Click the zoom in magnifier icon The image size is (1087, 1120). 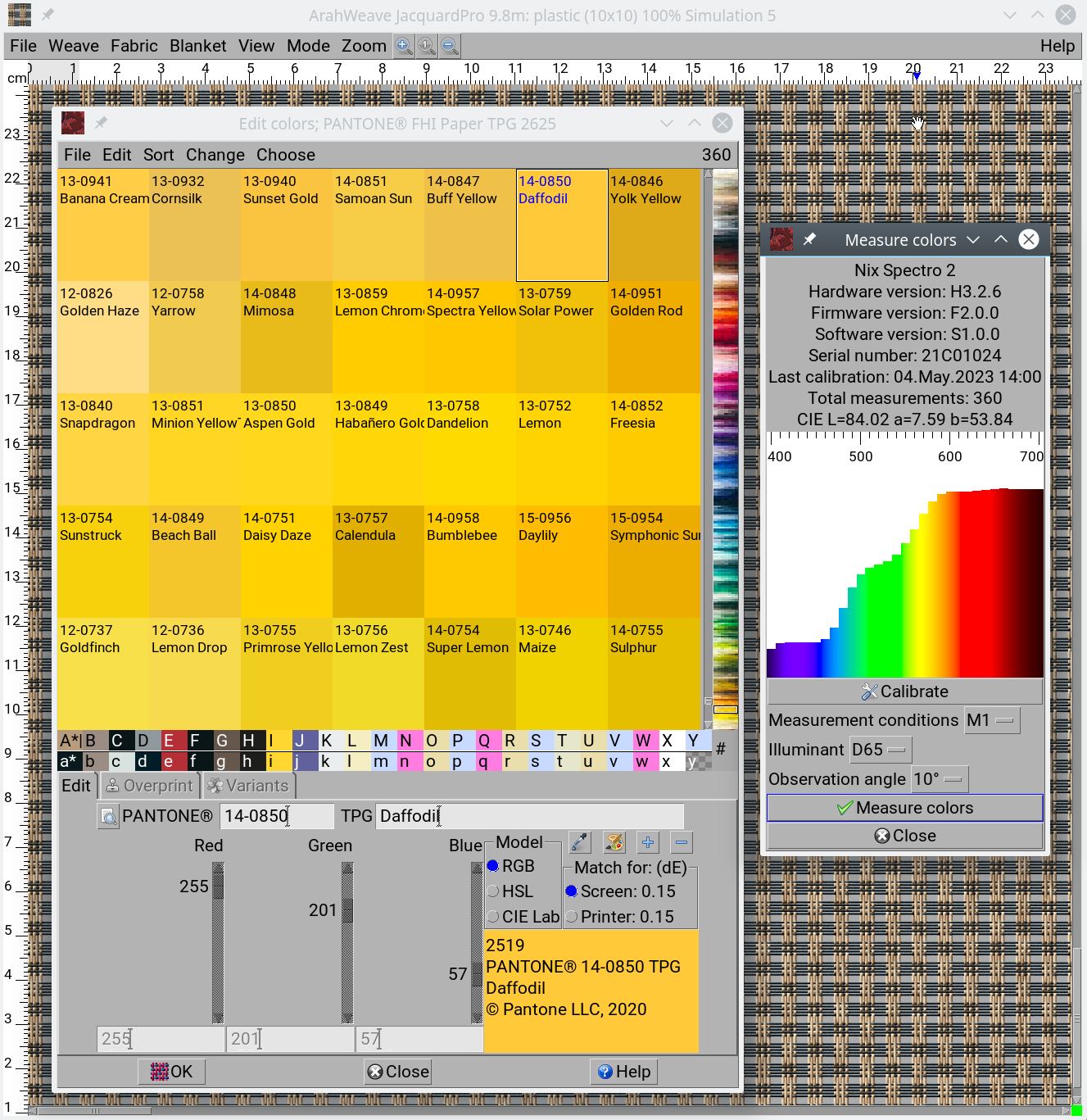[x=404, y=46]
